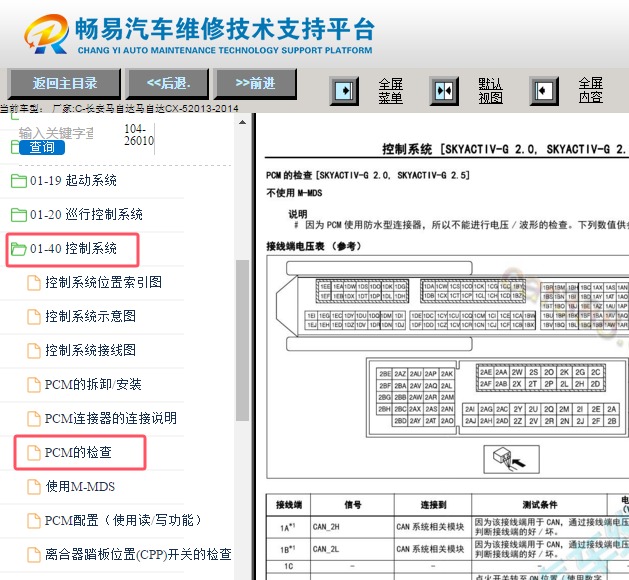
Task: Click page icon beside 离合器踏板位置(CPP)开关的检查
Action: 34,555
